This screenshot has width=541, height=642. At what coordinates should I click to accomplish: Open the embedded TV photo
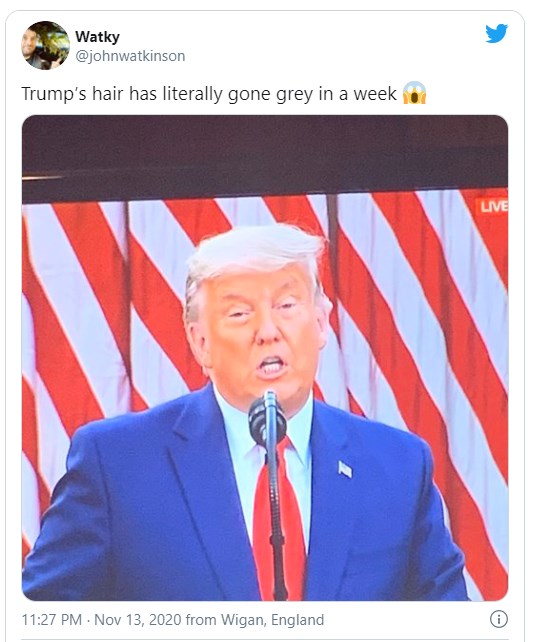pyautogui.click(x=265, y=358)
